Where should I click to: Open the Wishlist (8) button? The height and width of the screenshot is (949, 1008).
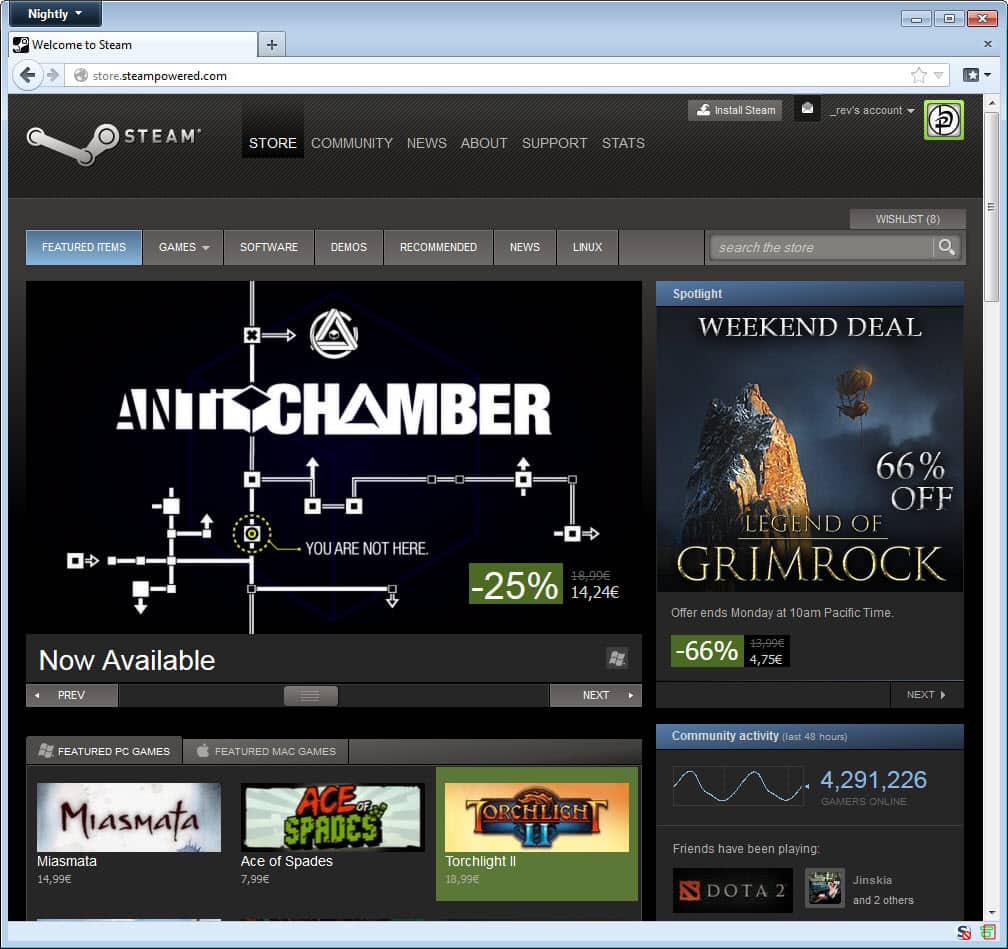[907, 219]
